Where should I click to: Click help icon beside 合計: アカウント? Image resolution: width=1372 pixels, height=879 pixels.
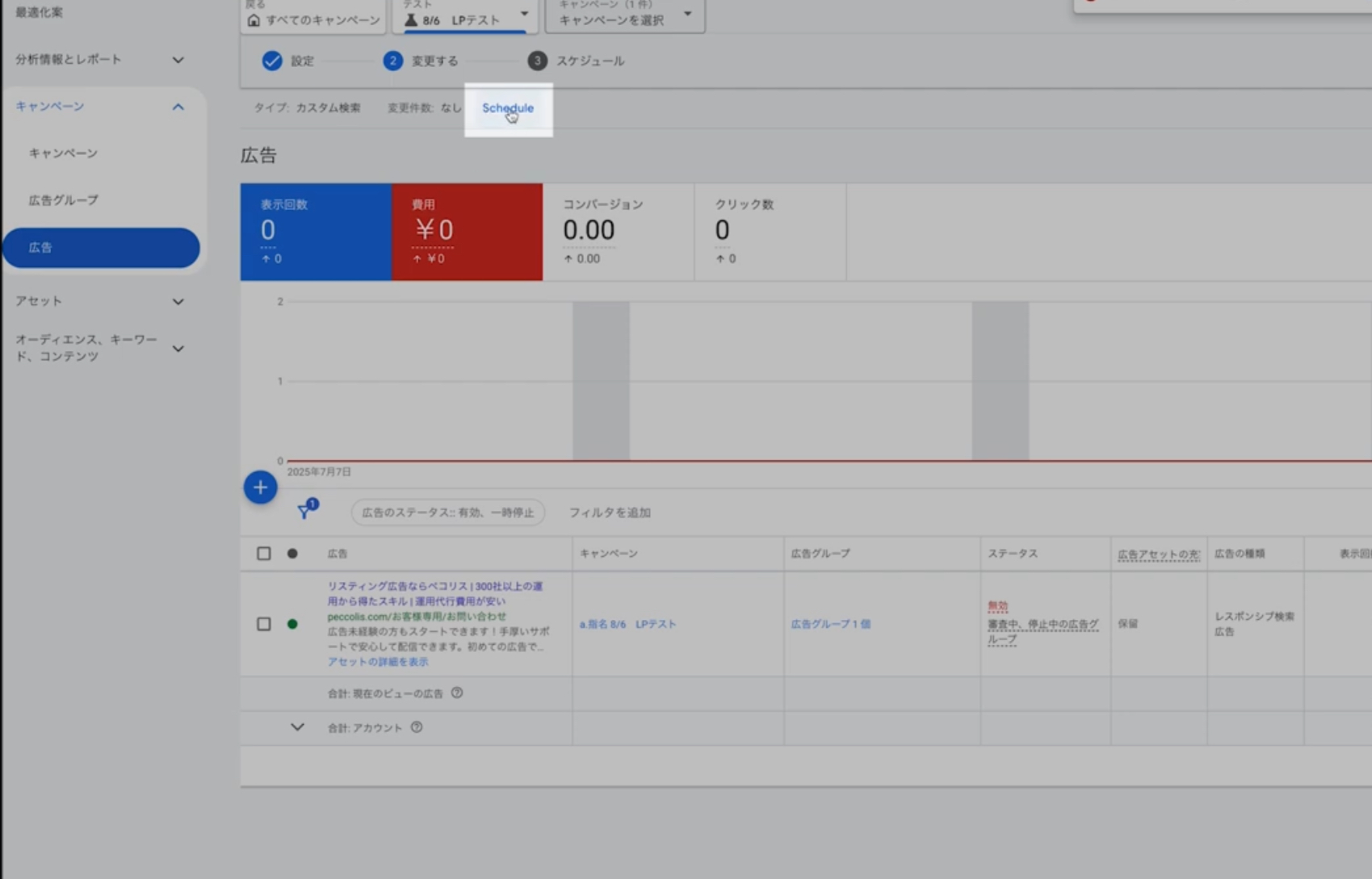tap(417, 727)
